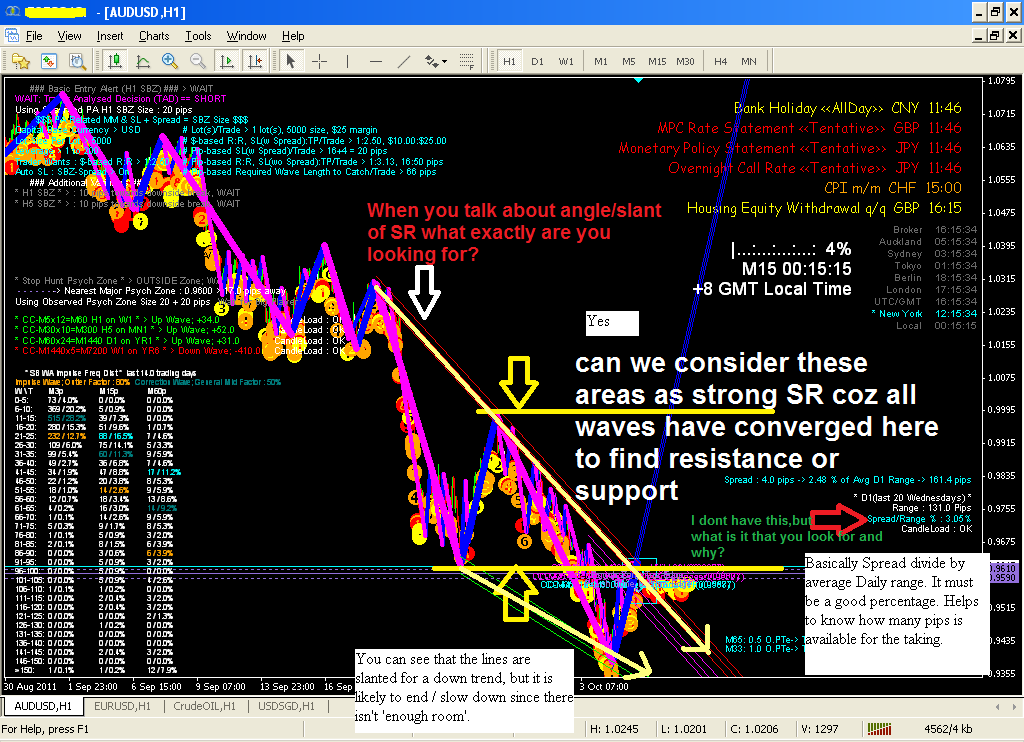This screenshot has height=742, width=1024.
Task: Toggle the pressed H1 timeframe button
Action: pos(511,61)
